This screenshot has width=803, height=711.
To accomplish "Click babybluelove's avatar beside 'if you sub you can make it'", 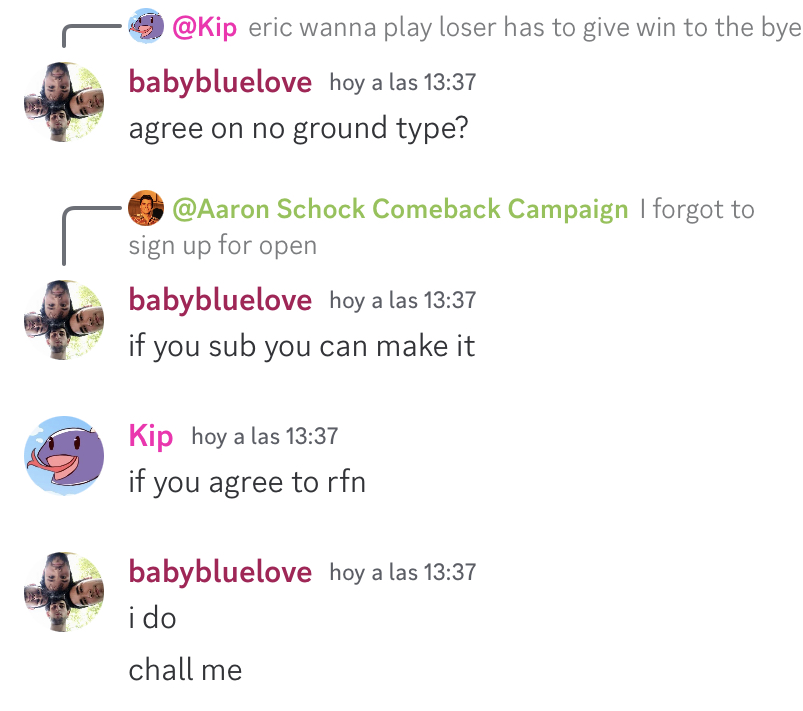I will point(64,320).
